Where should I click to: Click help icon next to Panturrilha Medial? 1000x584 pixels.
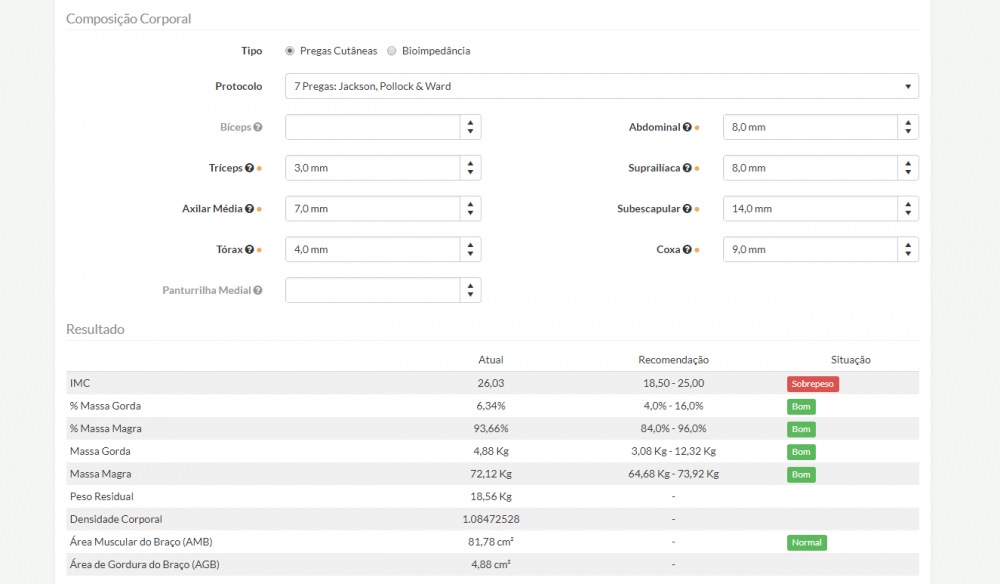[x=258, y=291]
